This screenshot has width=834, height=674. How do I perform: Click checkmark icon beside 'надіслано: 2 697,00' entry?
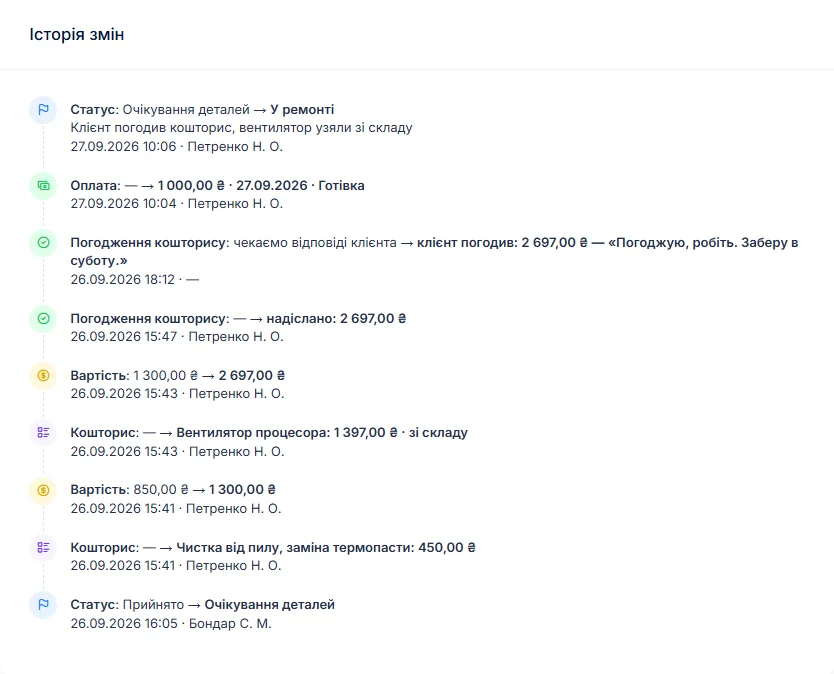click(43, 319)
